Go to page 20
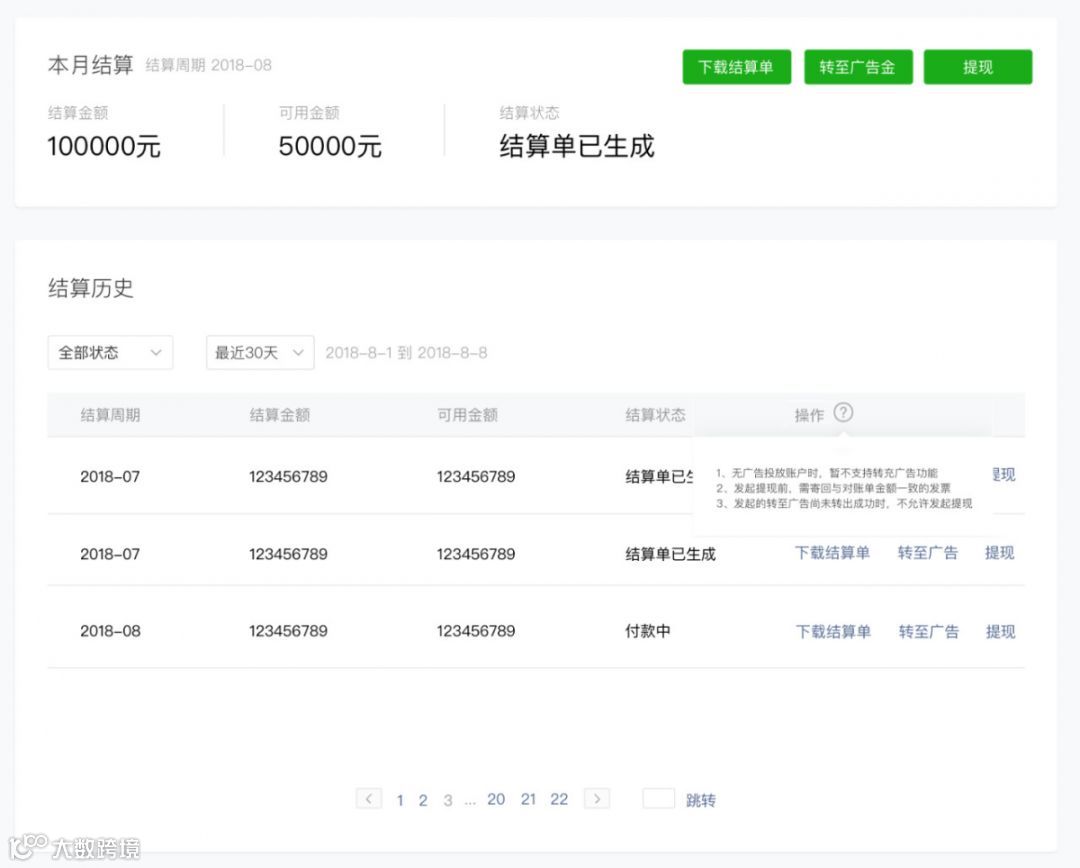Screen dimensions: 1080x868 click(496, 799)
